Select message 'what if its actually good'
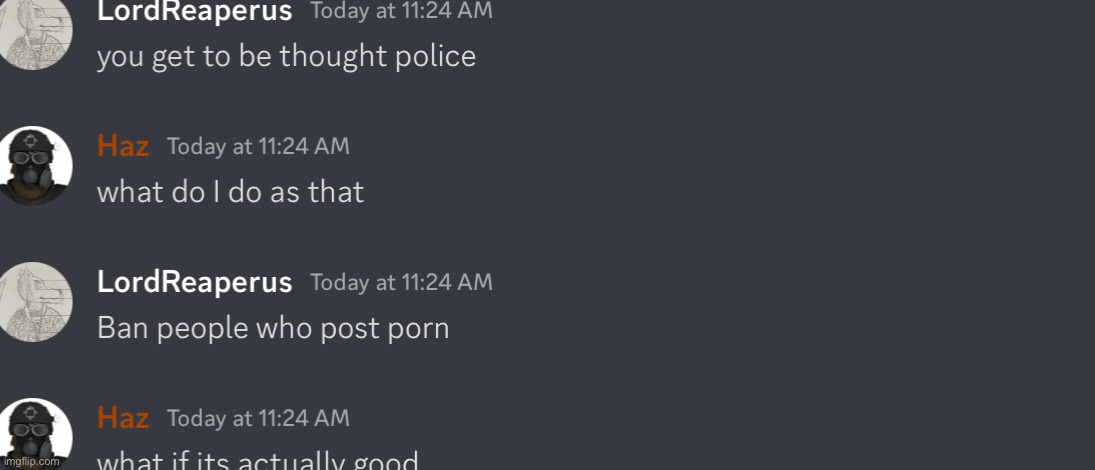The width and height of the screenshot is (1095, 470). point(258,460)
